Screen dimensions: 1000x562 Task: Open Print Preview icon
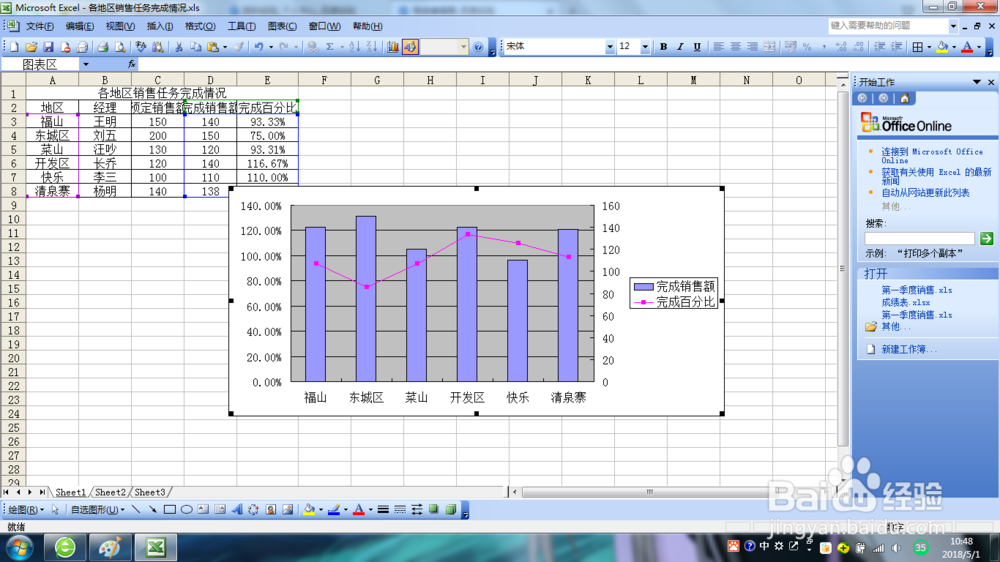coord(119,47)
